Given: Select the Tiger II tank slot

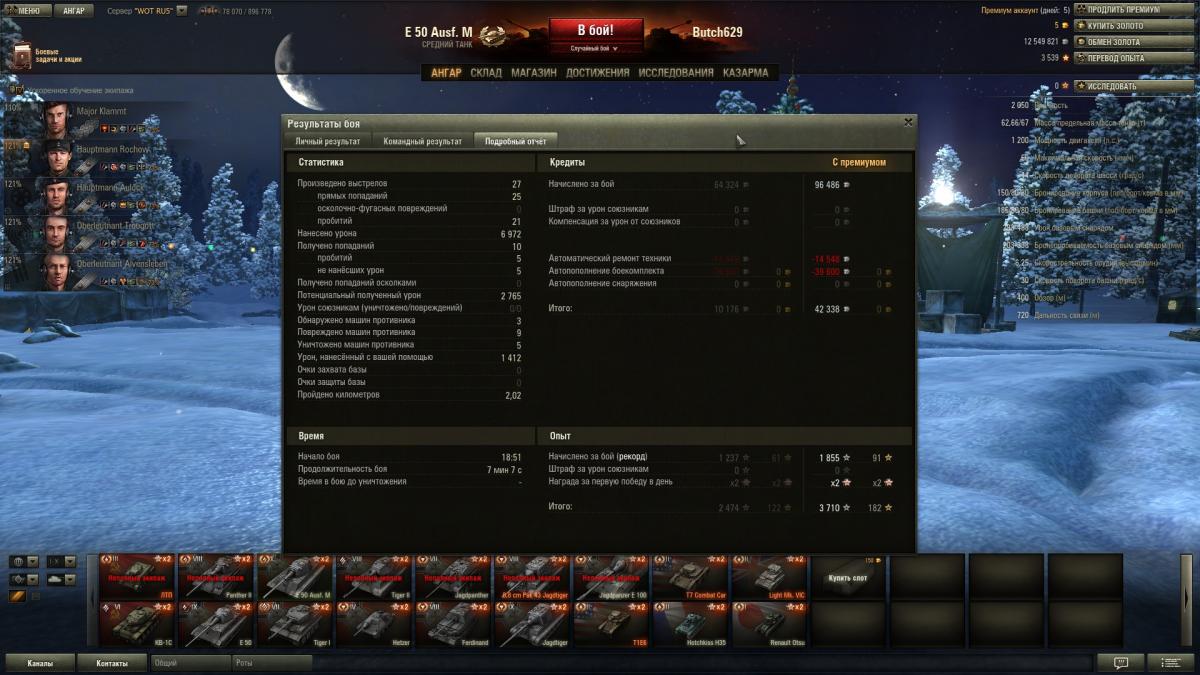Looking at the screenshot, I should pos(374,577).
